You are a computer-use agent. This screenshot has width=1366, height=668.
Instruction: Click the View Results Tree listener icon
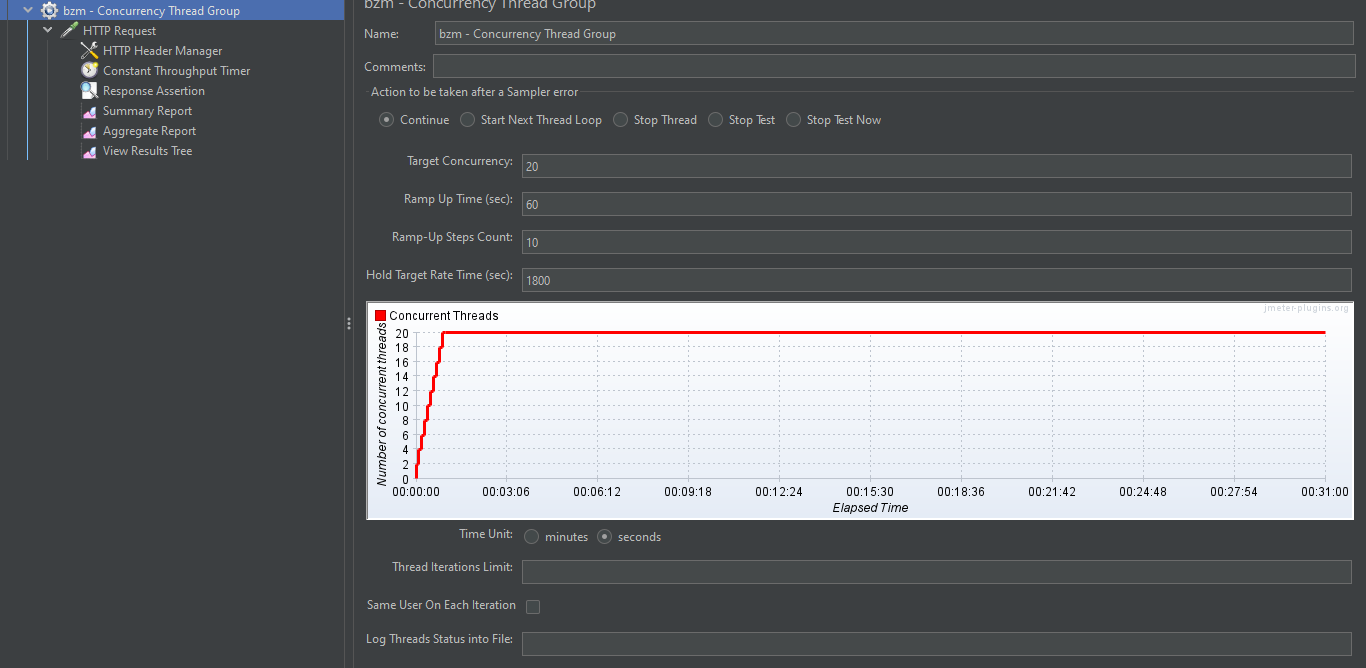click(x=89, y=150)
